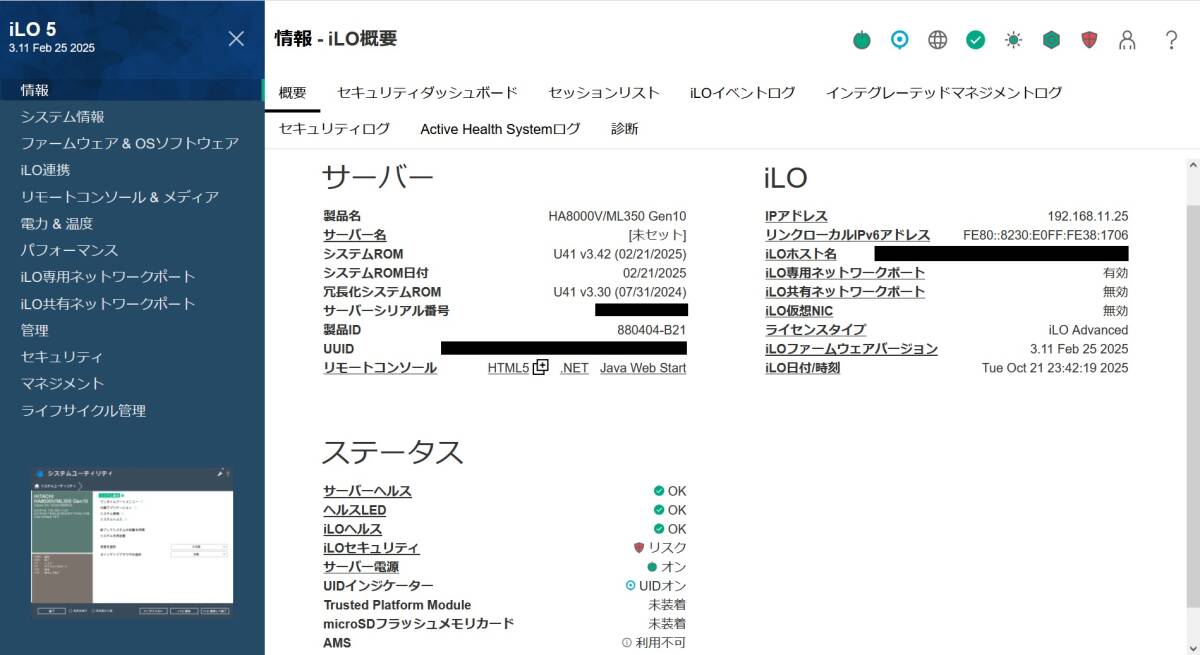
Task: Click the リンクローカルIPv6アドレス link
Action: click(x=847, y=235)
